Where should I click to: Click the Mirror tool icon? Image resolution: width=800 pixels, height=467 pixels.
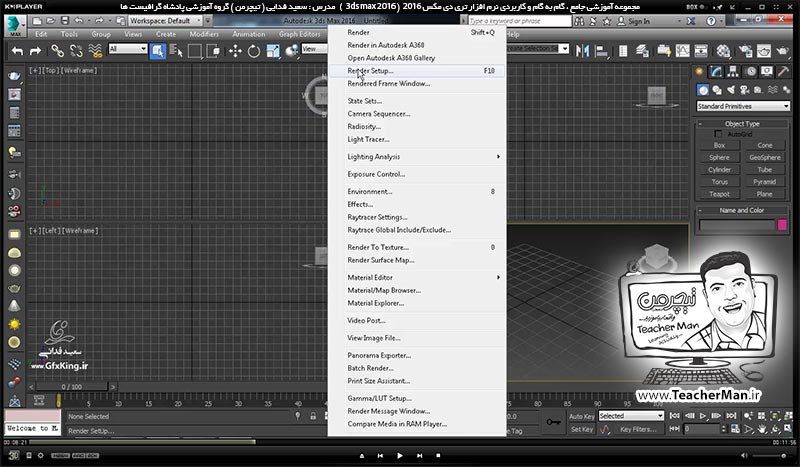(x=582, y=51)
